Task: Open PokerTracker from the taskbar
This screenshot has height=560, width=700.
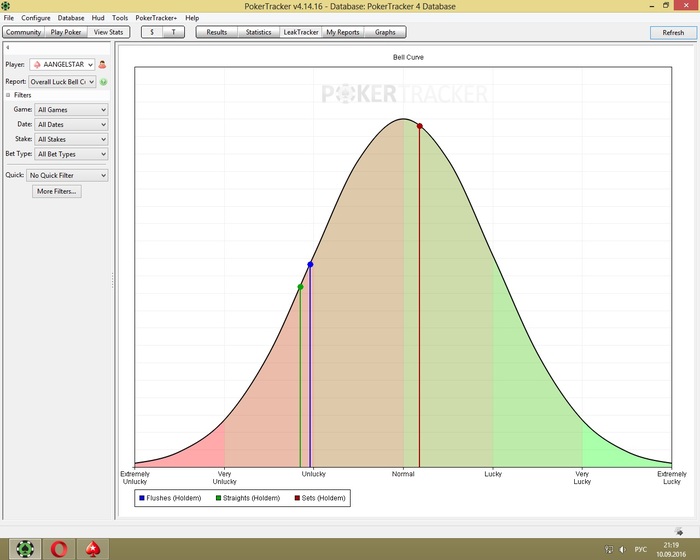Action: point(25,549)
